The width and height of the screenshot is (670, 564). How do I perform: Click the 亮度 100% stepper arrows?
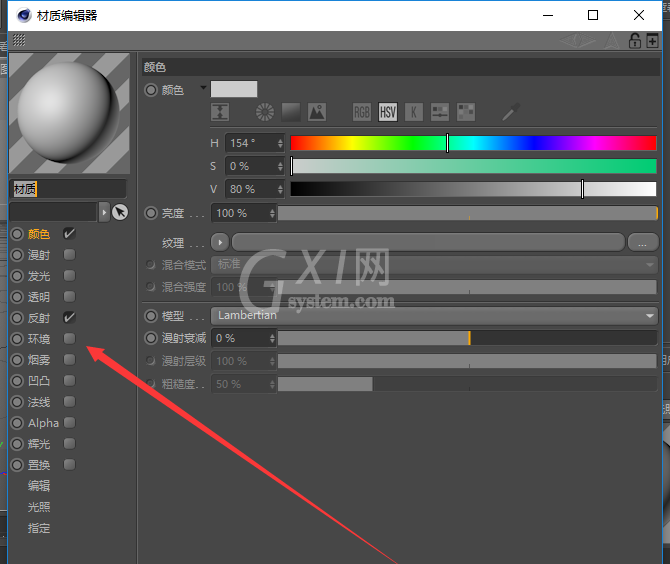pyautogui.click(x=272, y=213)
